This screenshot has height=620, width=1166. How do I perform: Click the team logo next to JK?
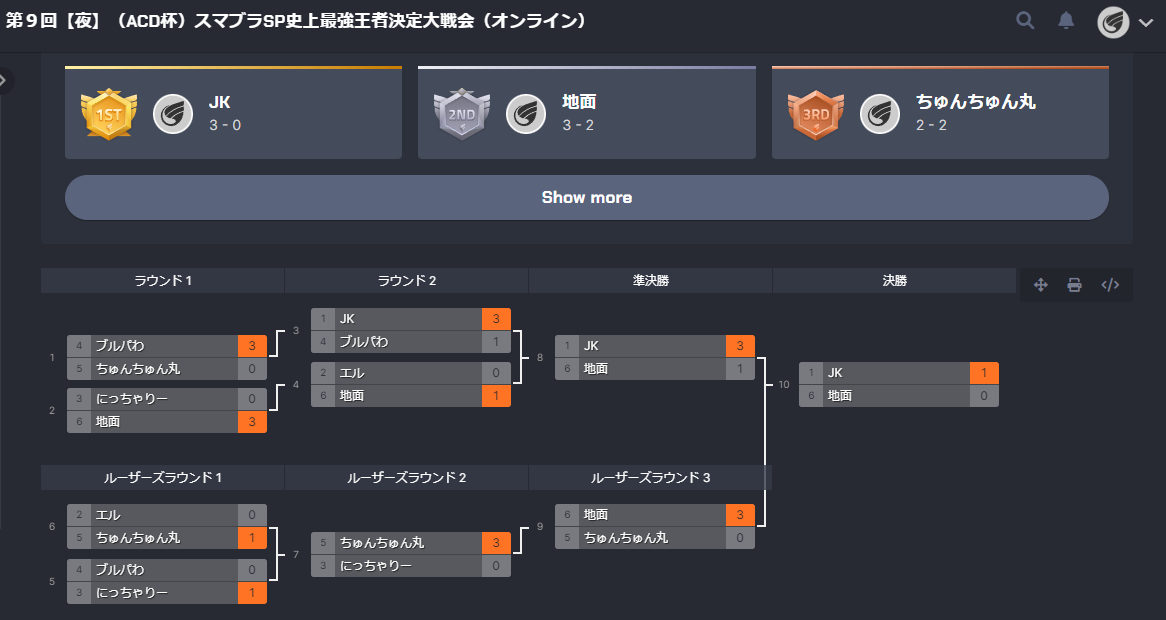[x=173, y=113]
